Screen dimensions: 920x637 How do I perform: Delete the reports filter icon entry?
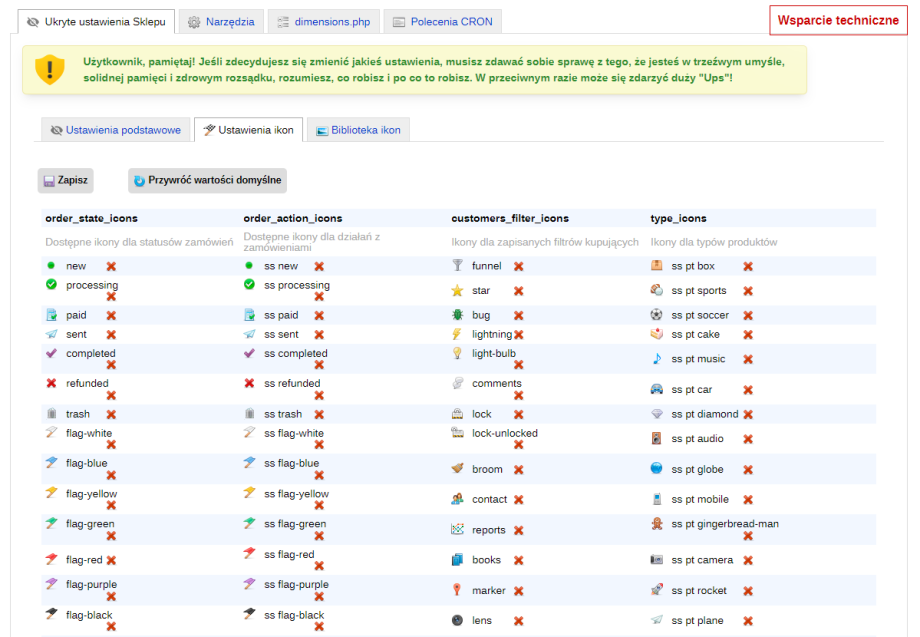coord(519,530)
